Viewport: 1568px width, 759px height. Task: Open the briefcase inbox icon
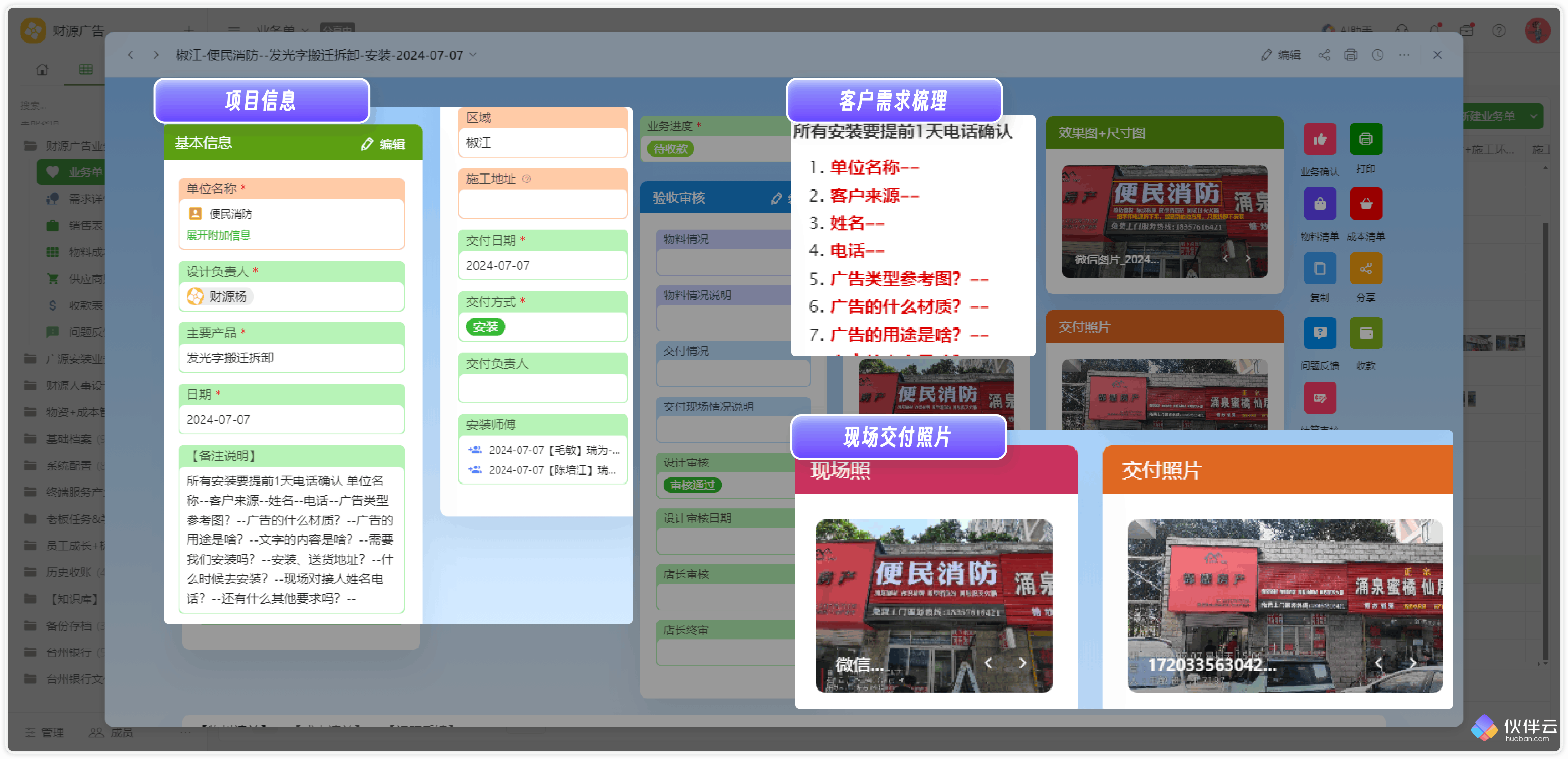(1467, 31)
